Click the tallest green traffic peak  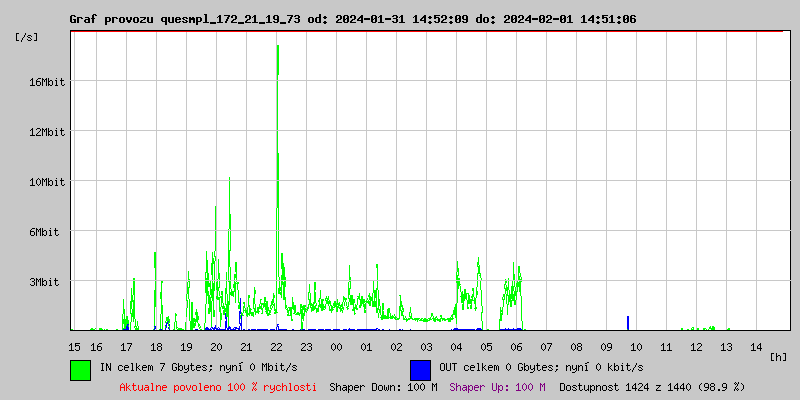click(277, 60)
